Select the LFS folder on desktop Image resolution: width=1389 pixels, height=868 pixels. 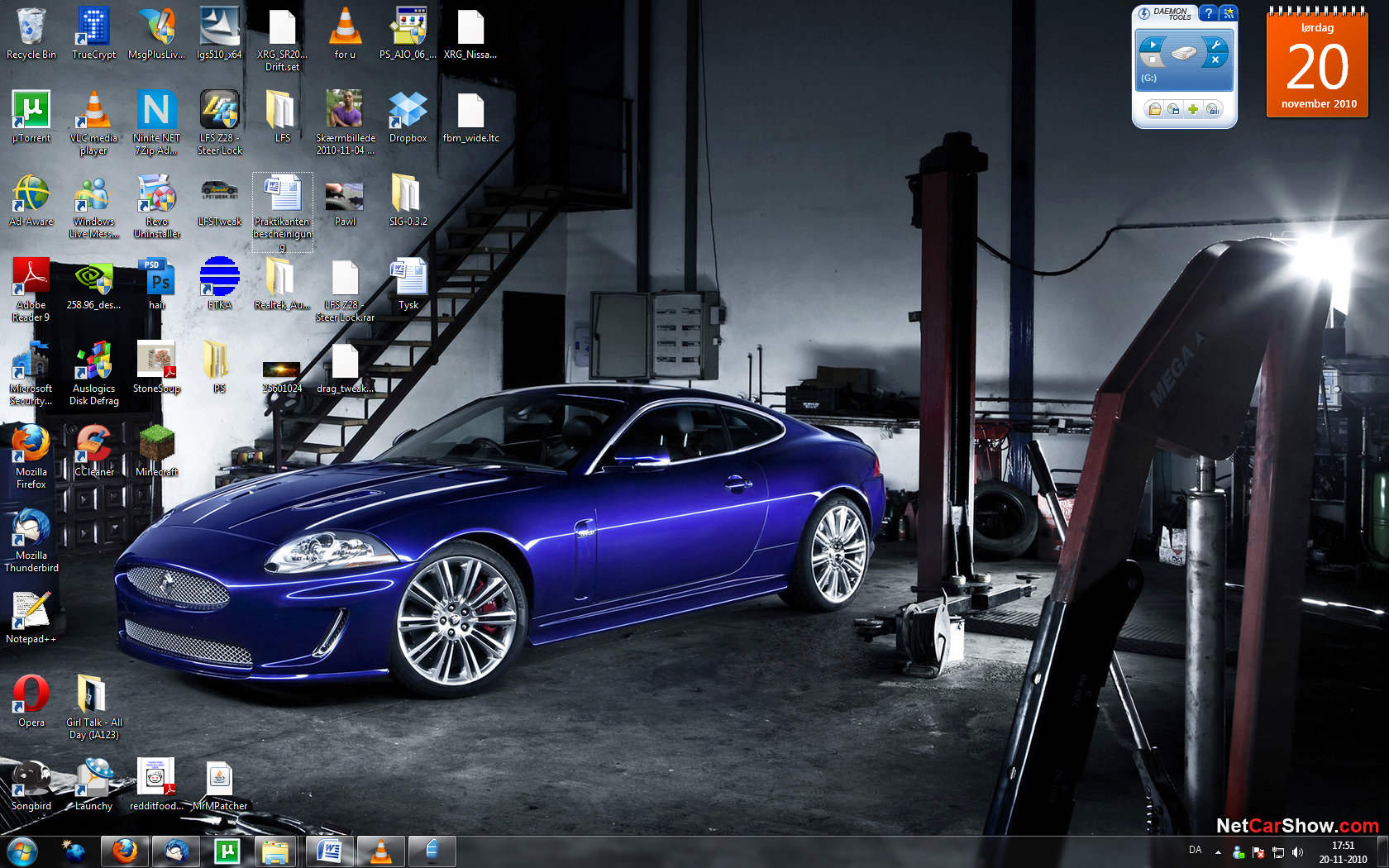[282, 117]
